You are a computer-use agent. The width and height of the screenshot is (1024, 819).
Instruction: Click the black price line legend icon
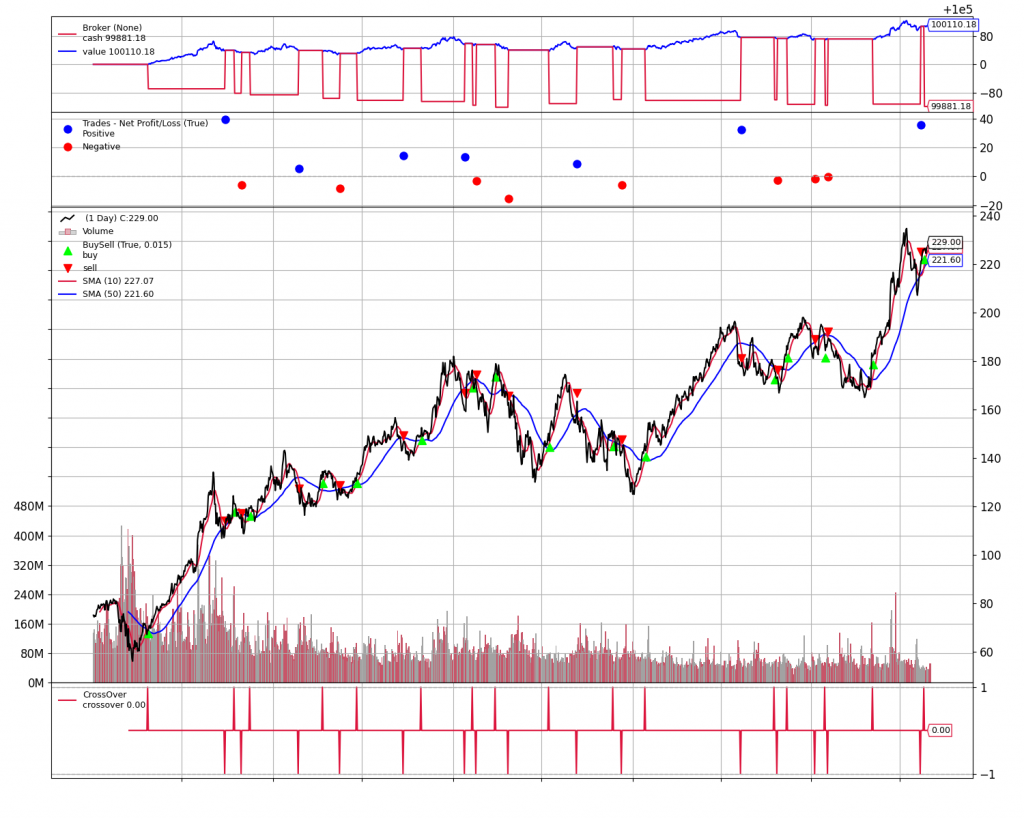(x=68, y=218)
